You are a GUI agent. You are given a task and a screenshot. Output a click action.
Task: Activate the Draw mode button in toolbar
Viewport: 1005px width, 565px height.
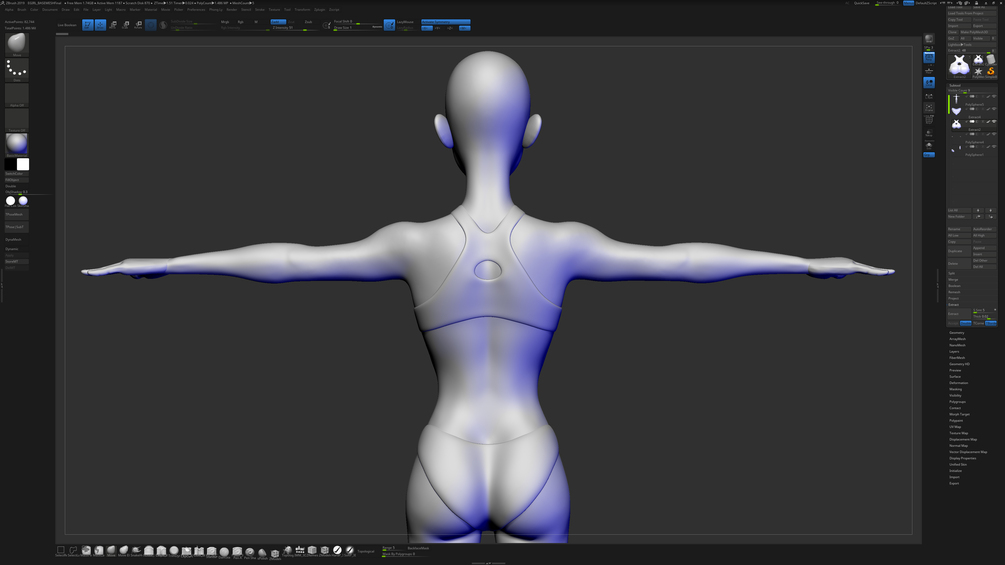pos(100,25)
